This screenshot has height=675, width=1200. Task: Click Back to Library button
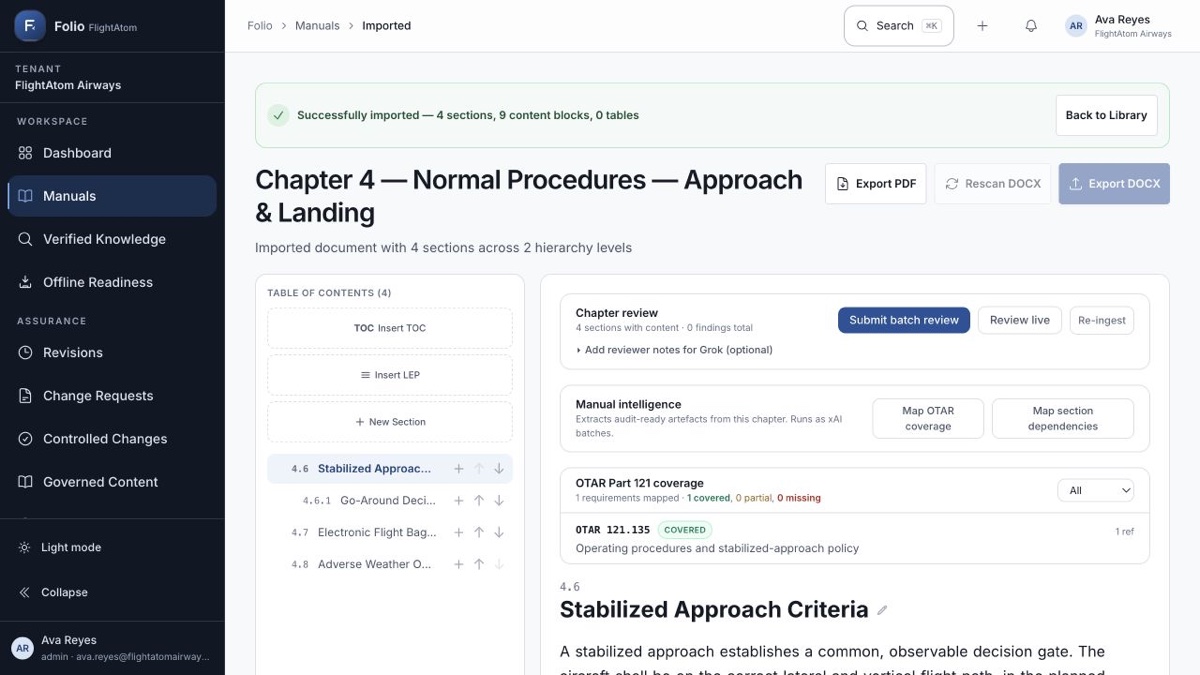click(x=1106, y=115)
